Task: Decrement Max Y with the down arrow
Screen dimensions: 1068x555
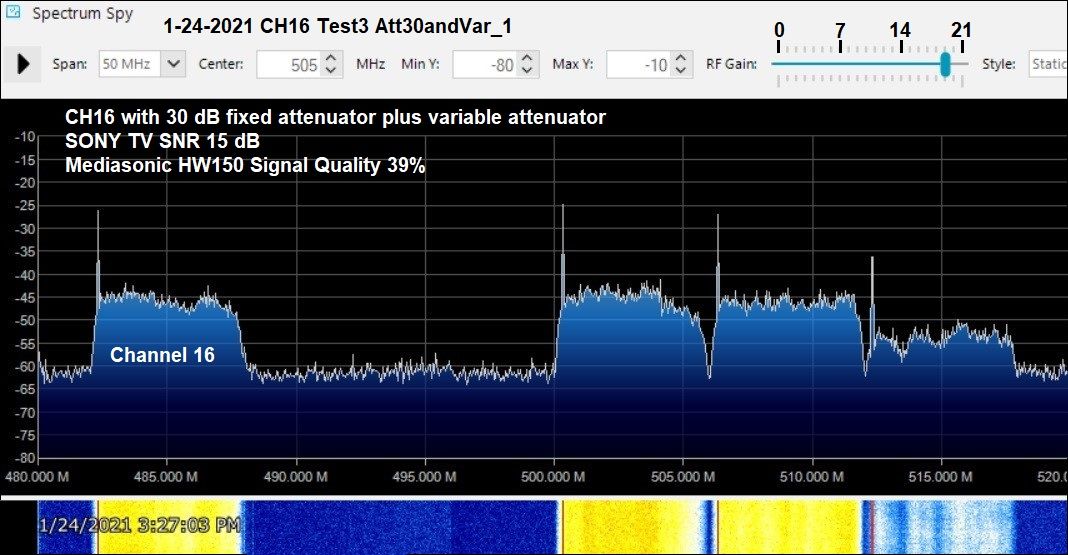Action: click(x=681, y=71)
